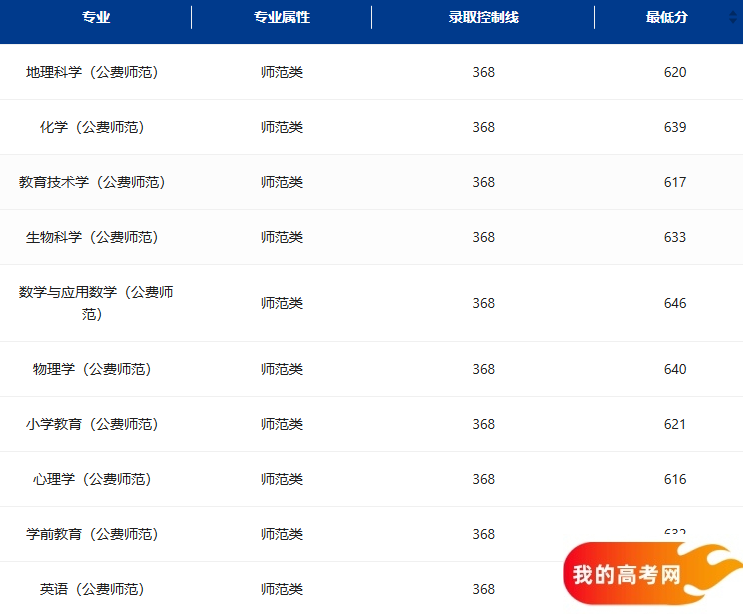Click 师范类 attribute in 小学教育 row

(282, 424)
